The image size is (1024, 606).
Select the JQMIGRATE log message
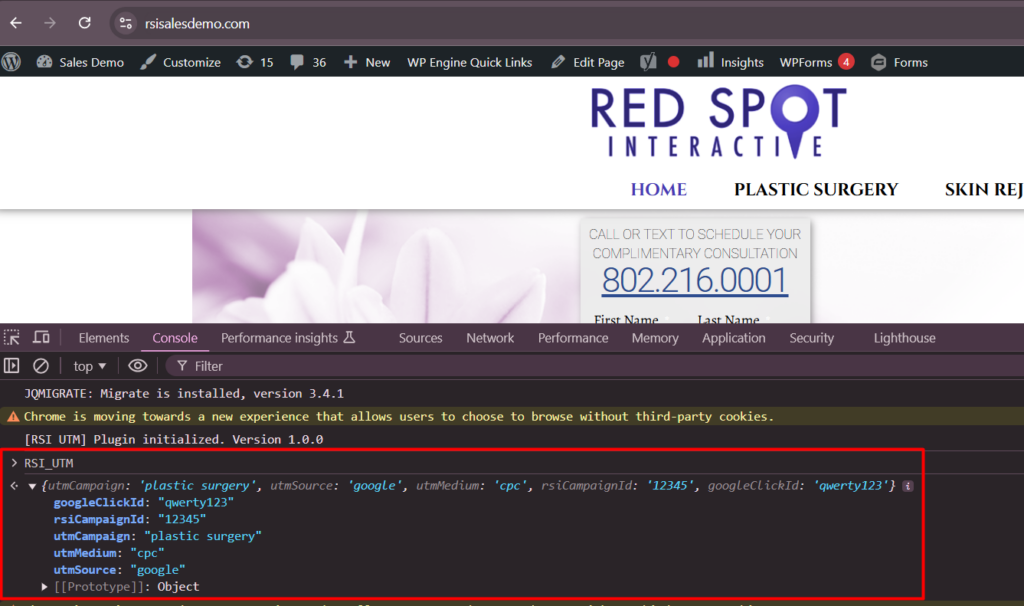(184, 393)
